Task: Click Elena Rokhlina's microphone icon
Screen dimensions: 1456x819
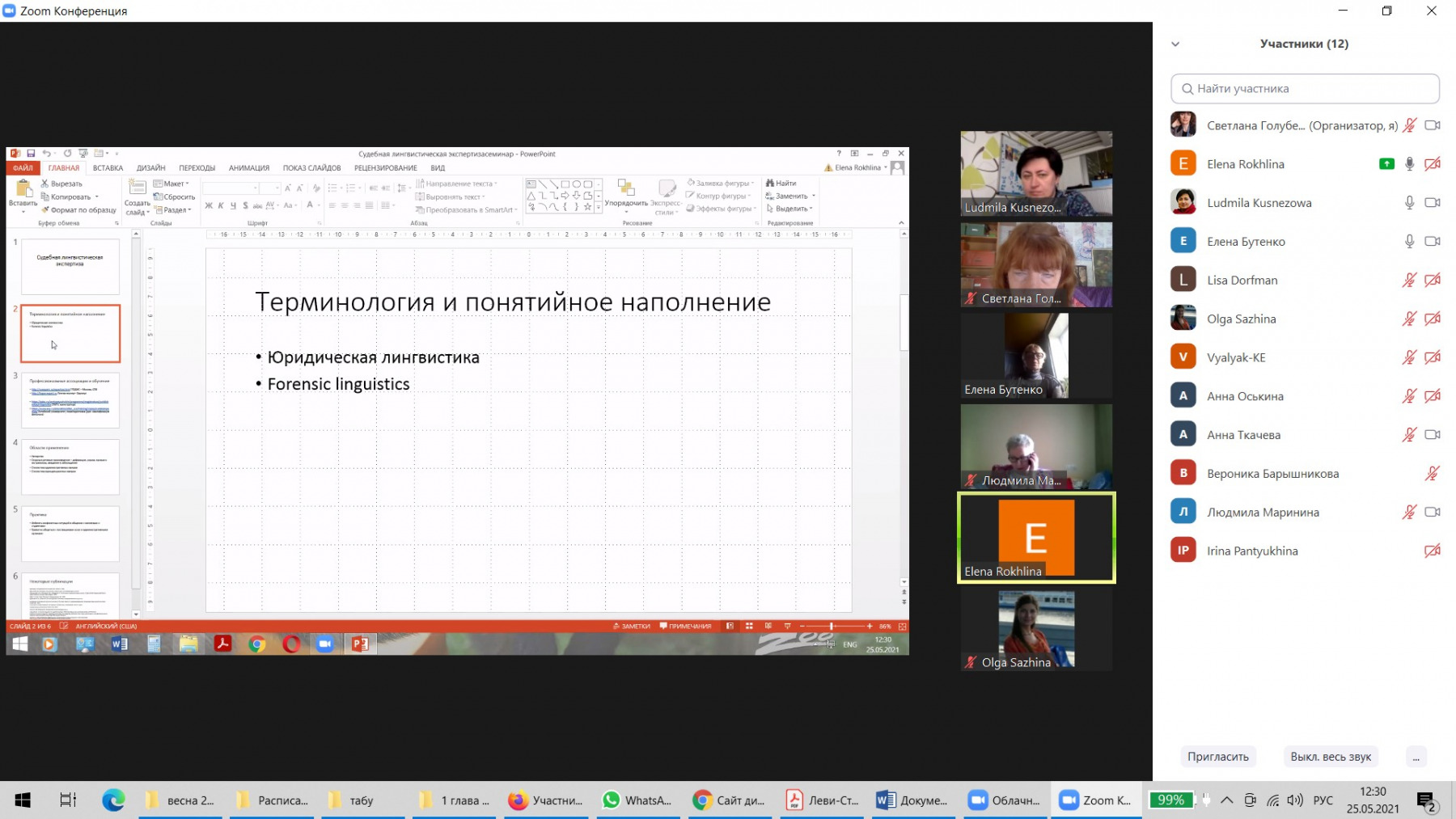Action: 1409,164
